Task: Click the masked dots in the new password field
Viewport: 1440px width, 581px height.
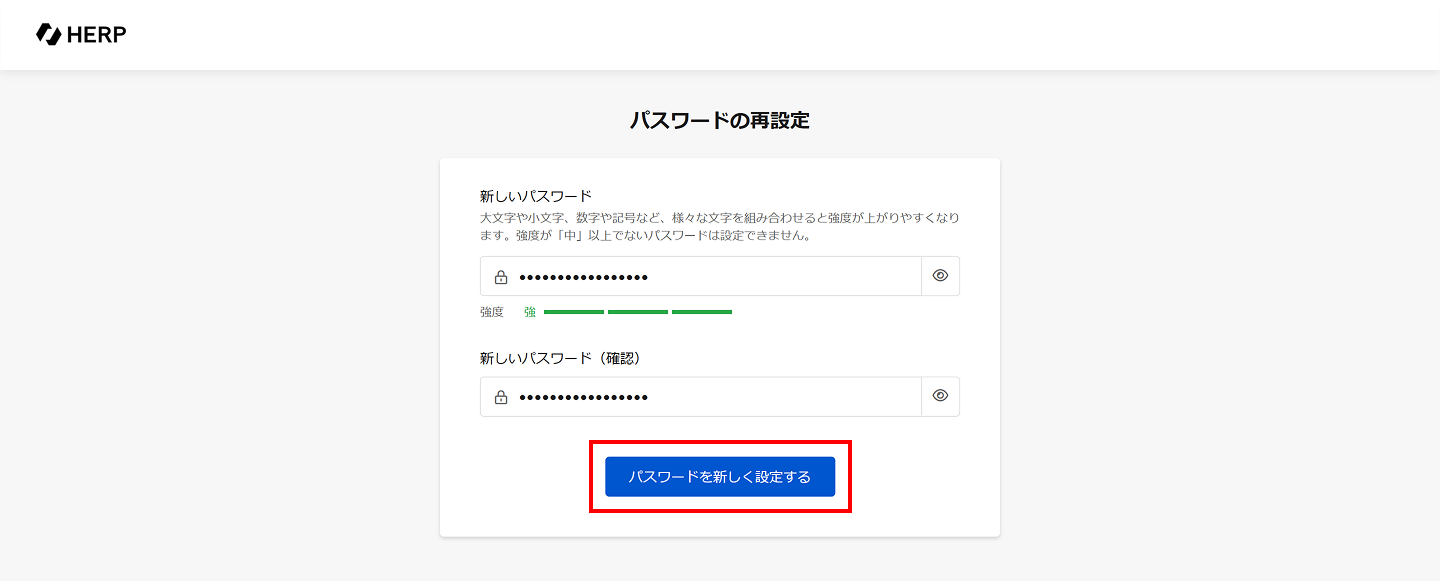Action: coord(584,277)
